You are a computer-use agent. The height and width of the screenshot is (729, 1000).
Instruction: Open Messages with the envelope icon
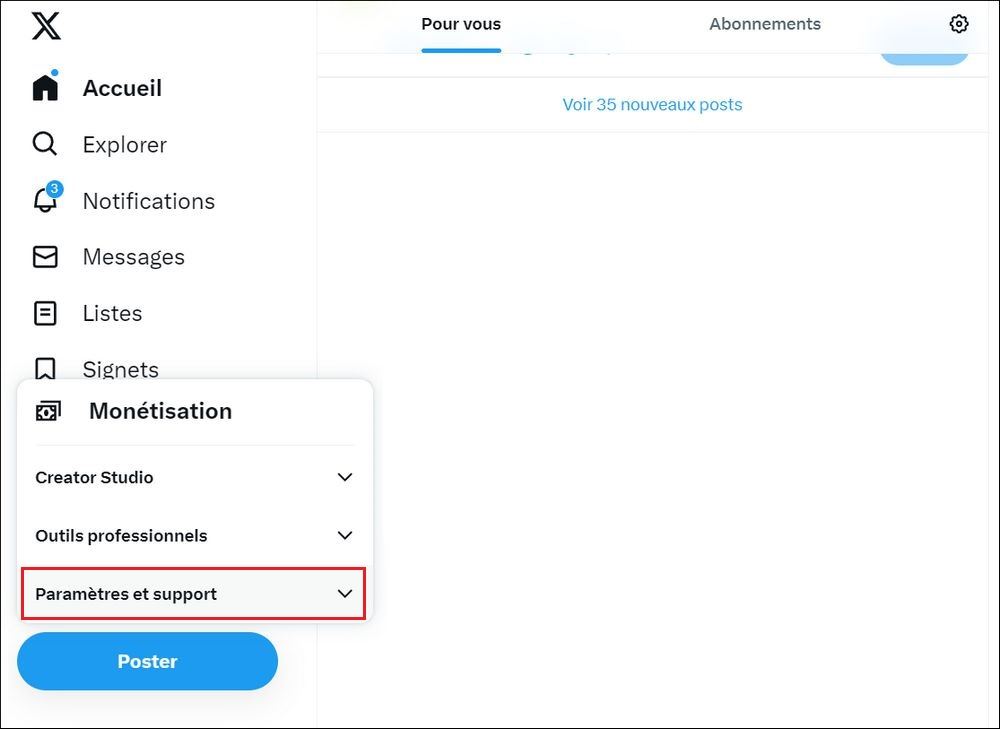pos(45,256)
